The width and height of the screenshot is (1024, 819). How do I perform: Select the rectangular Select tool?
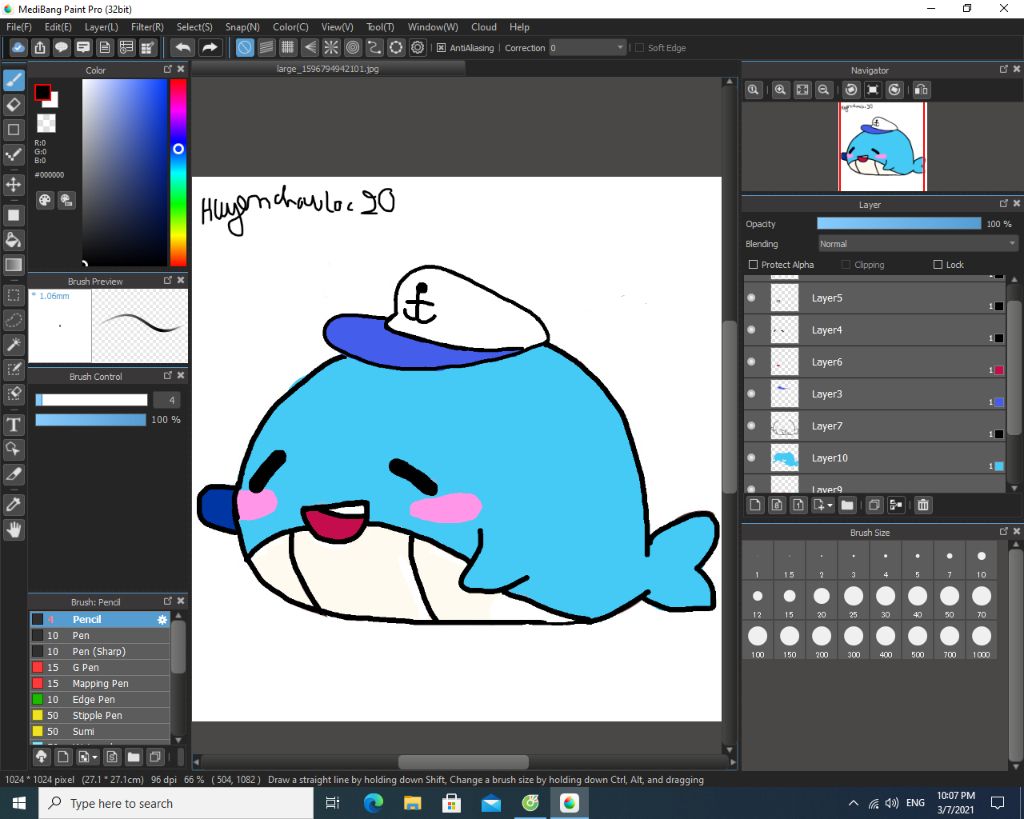tap(13, 295)
